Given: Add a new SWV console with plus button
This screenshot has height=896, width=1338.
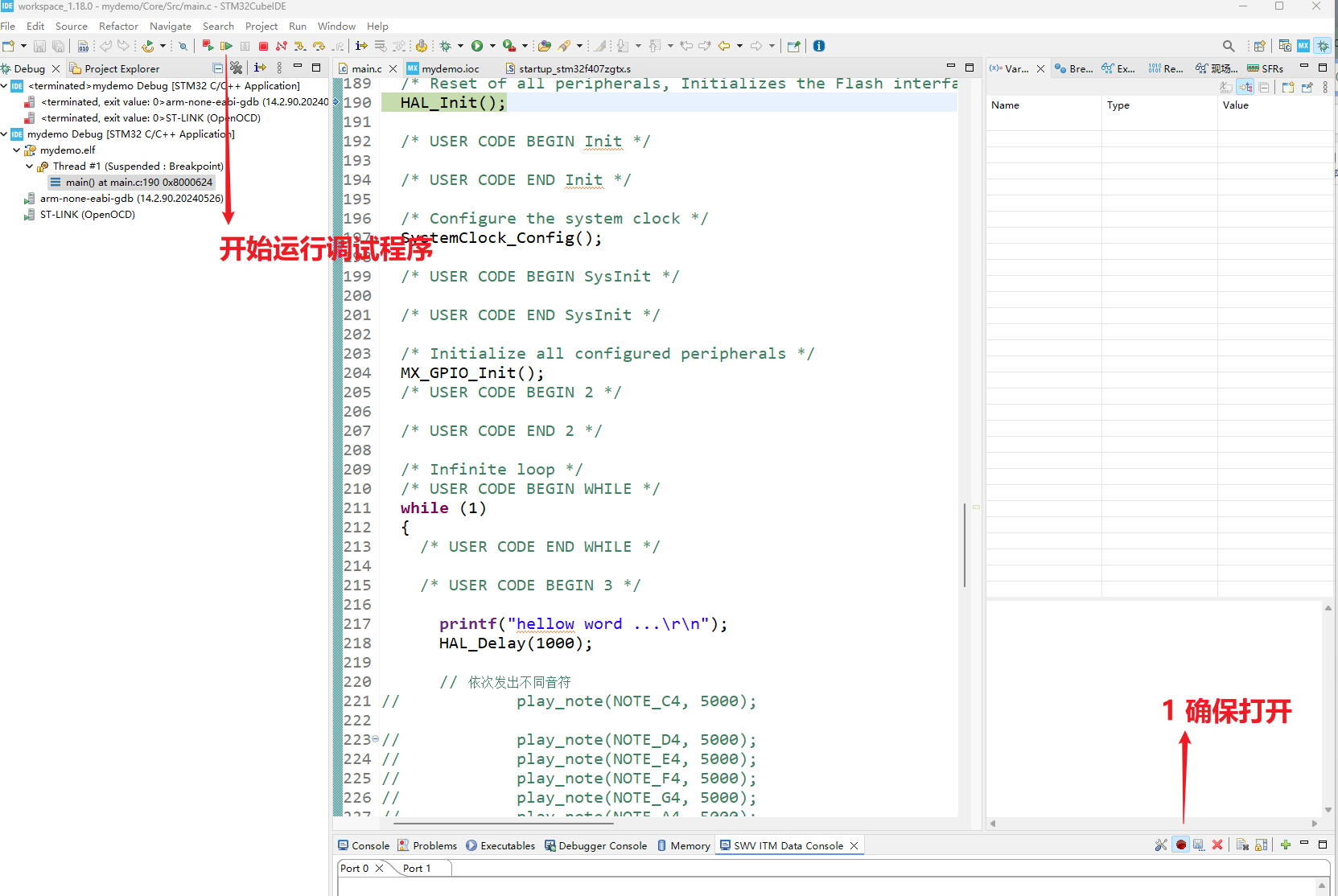Looking at the screenshot, I should (x=1286, y=845).
